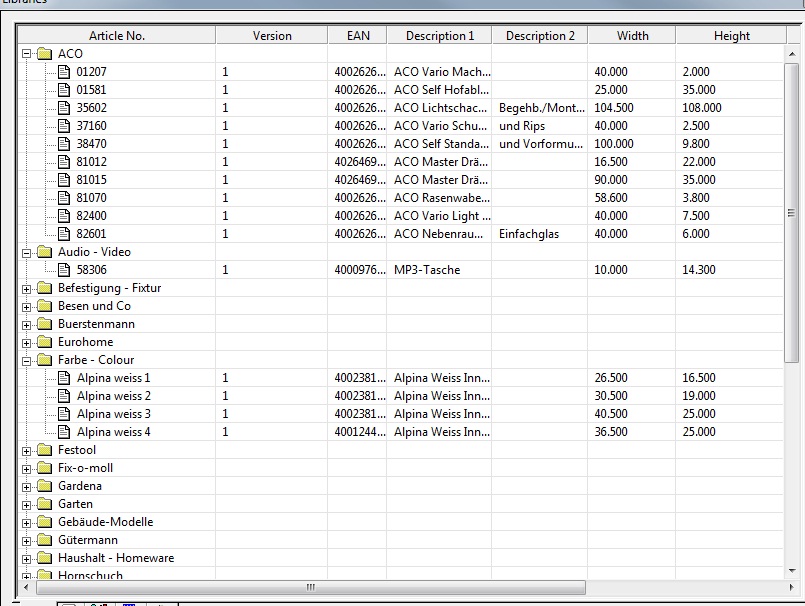
Task: Select the Besen und Co folder label
Action: pos(94,306)
